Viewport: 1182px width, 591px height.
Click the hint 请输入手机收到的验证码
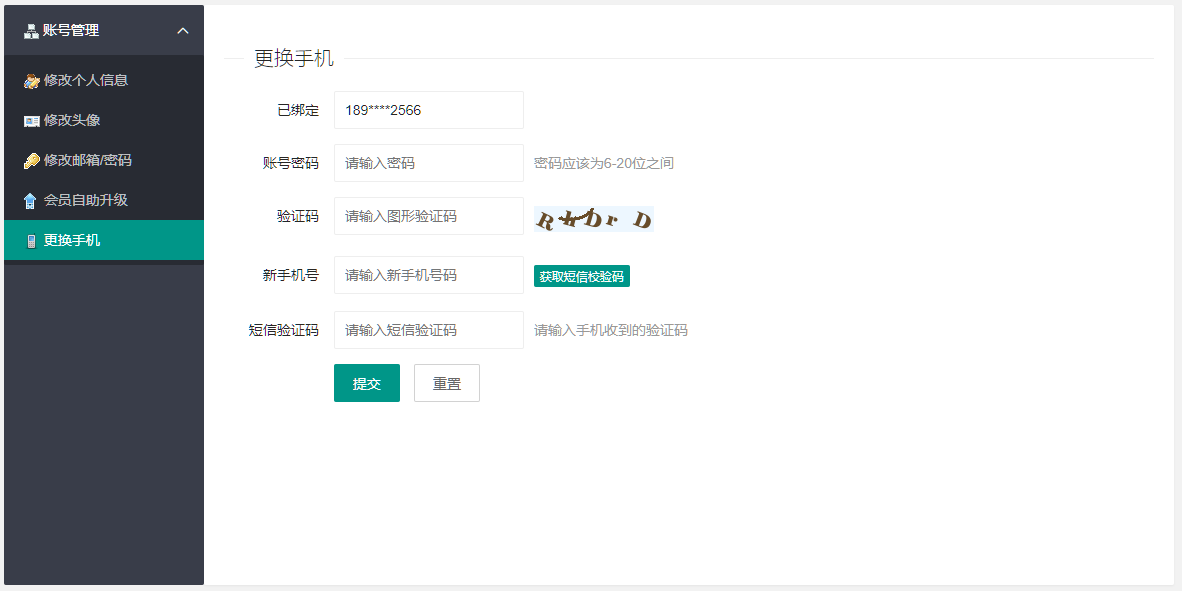coord(611,330)
